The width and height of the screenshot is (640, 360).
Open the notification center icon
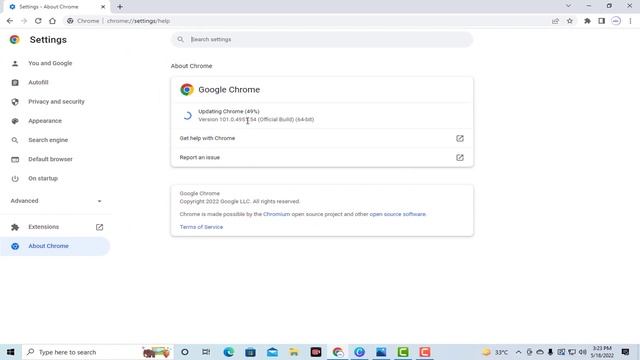625,352
